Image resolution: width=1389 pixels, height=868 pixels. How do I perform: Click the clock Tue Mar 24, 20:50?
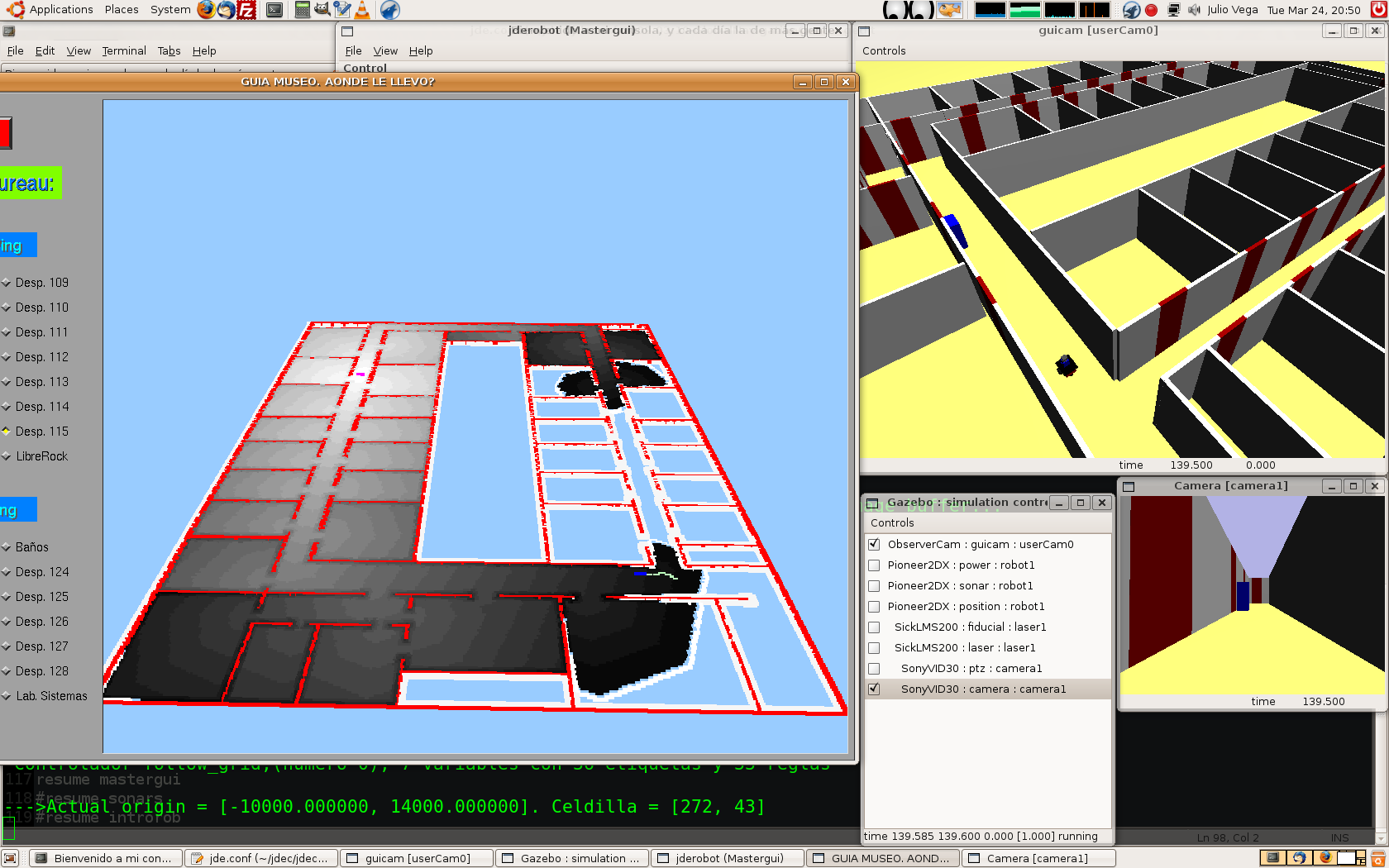pyautogui.click(x=1314, y=10)
